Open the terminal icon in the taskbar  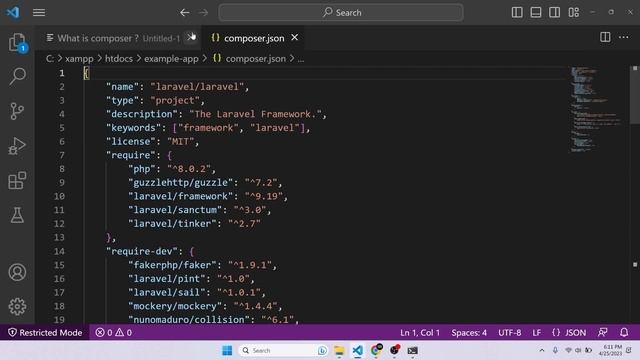[x=413, y=350]
